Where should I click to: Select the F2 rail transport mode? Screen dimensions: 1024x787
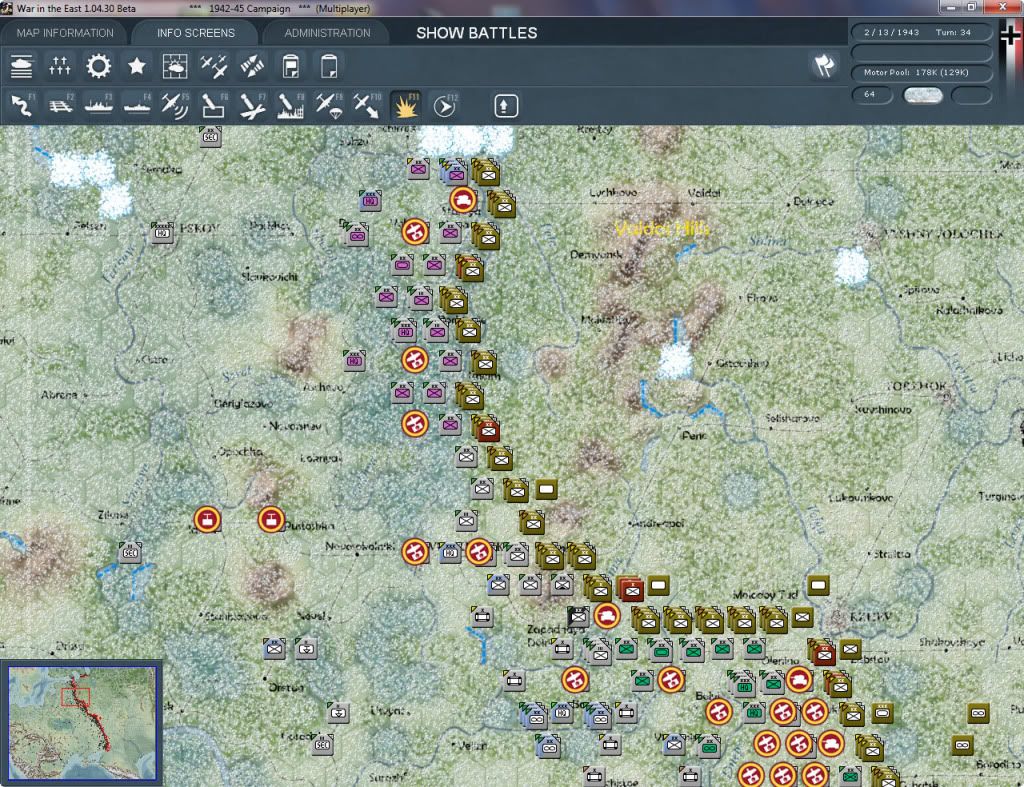[60, 106]
